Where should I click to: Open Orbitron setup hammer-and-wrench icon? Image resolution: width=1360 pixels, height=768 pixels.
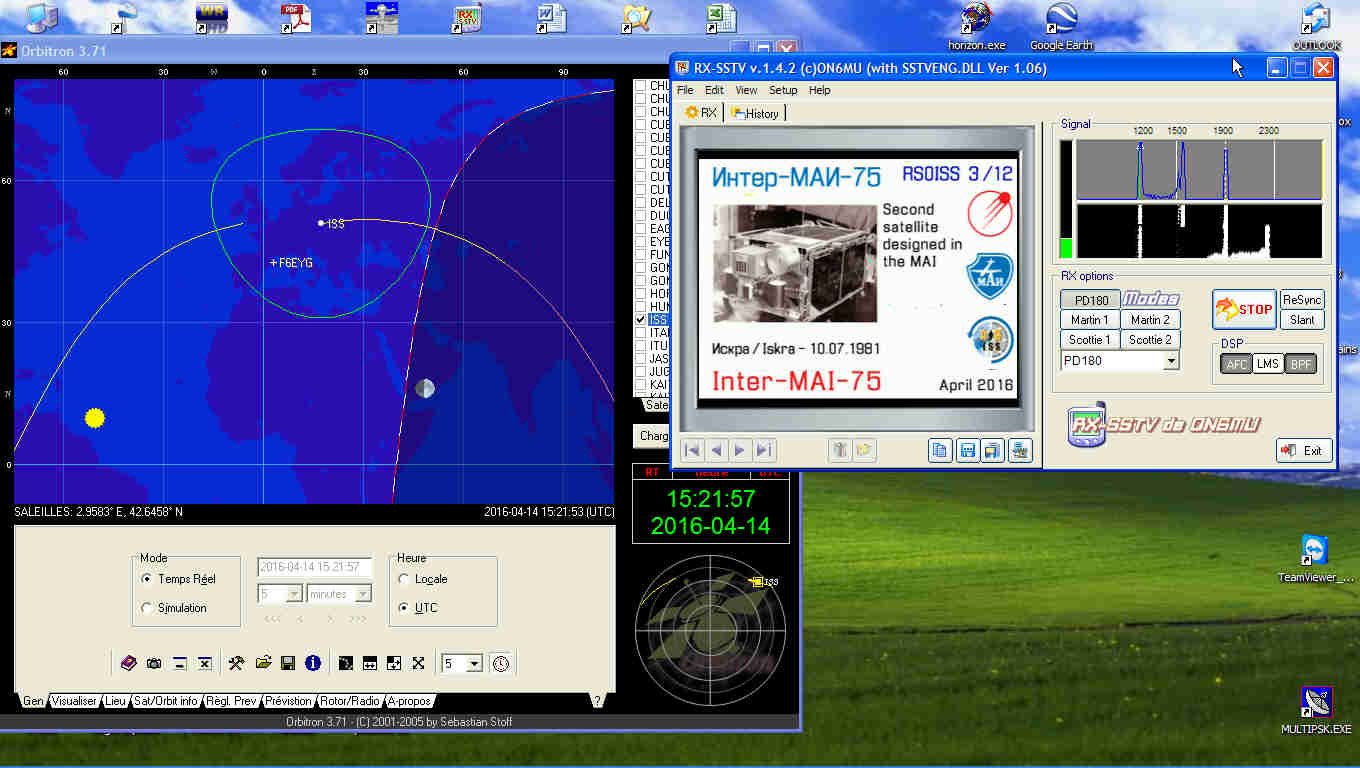click(x=237, y=663)
